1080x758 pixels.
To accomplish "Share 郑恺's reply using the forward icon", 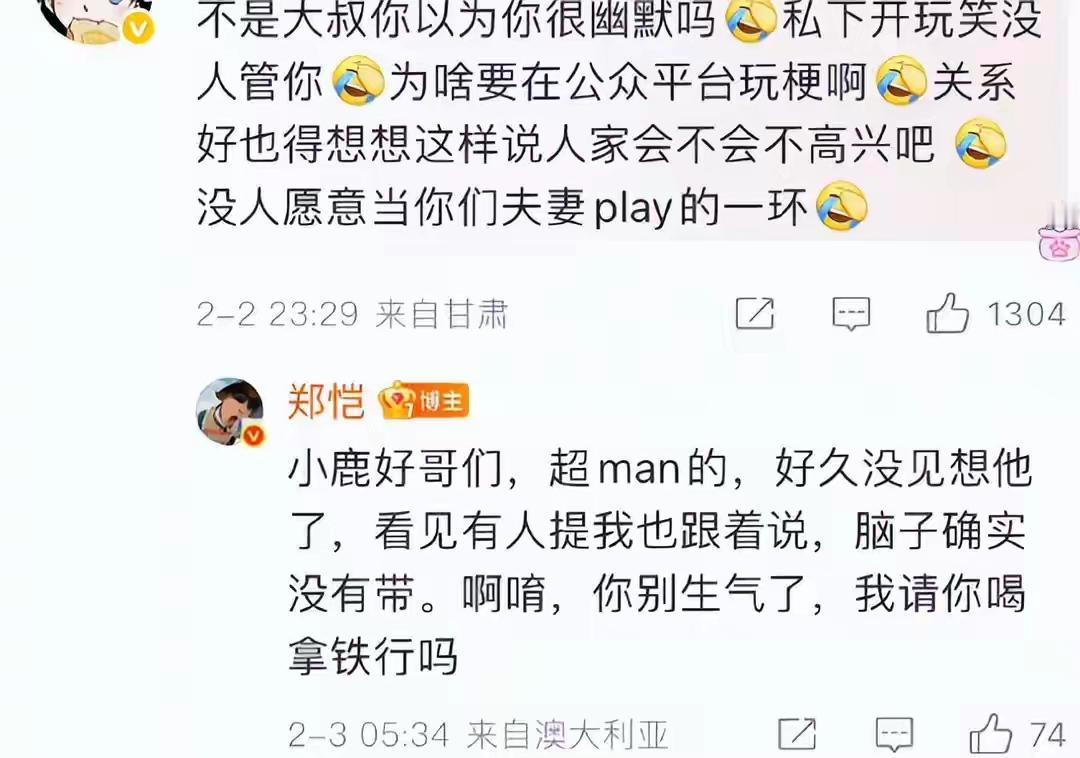I will coord(797,734).
